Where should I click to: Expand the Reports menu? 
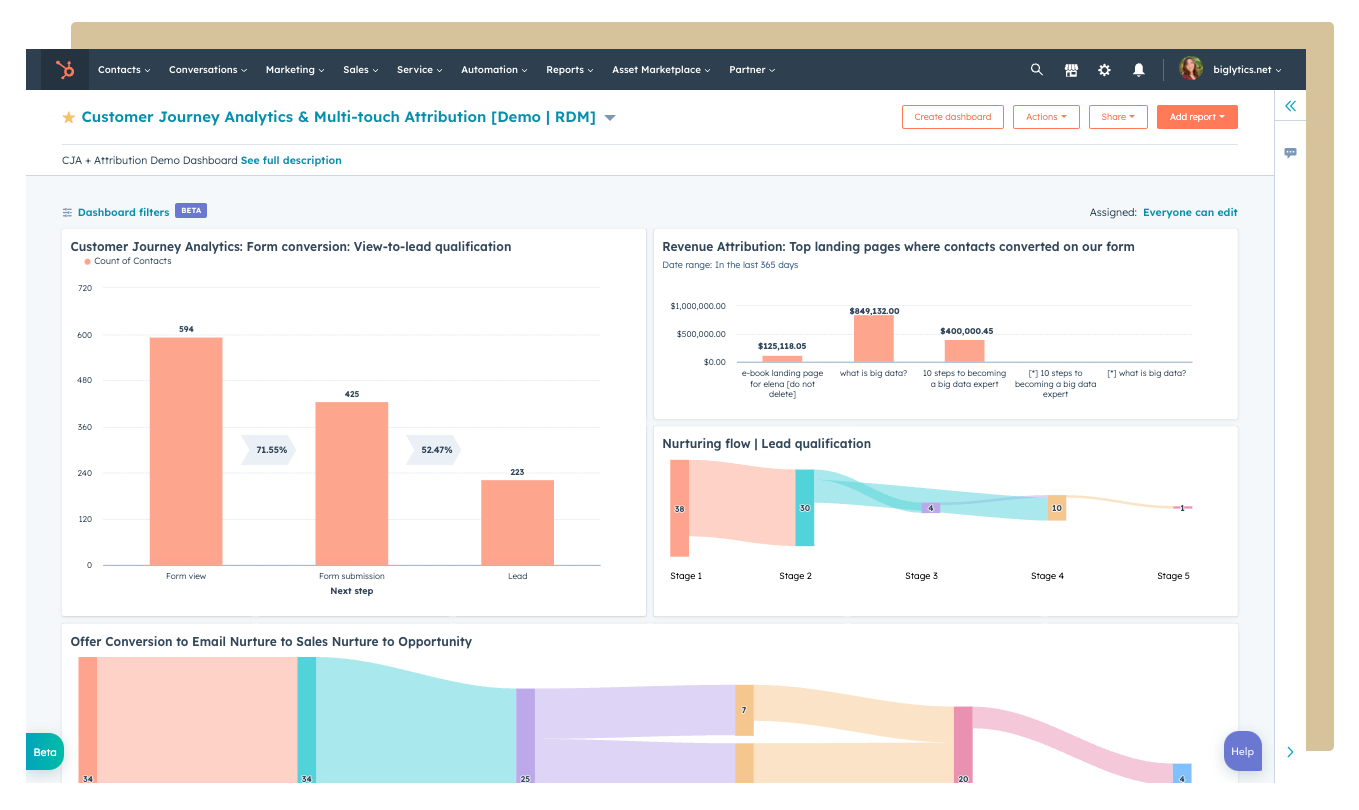tap(570, 70)
